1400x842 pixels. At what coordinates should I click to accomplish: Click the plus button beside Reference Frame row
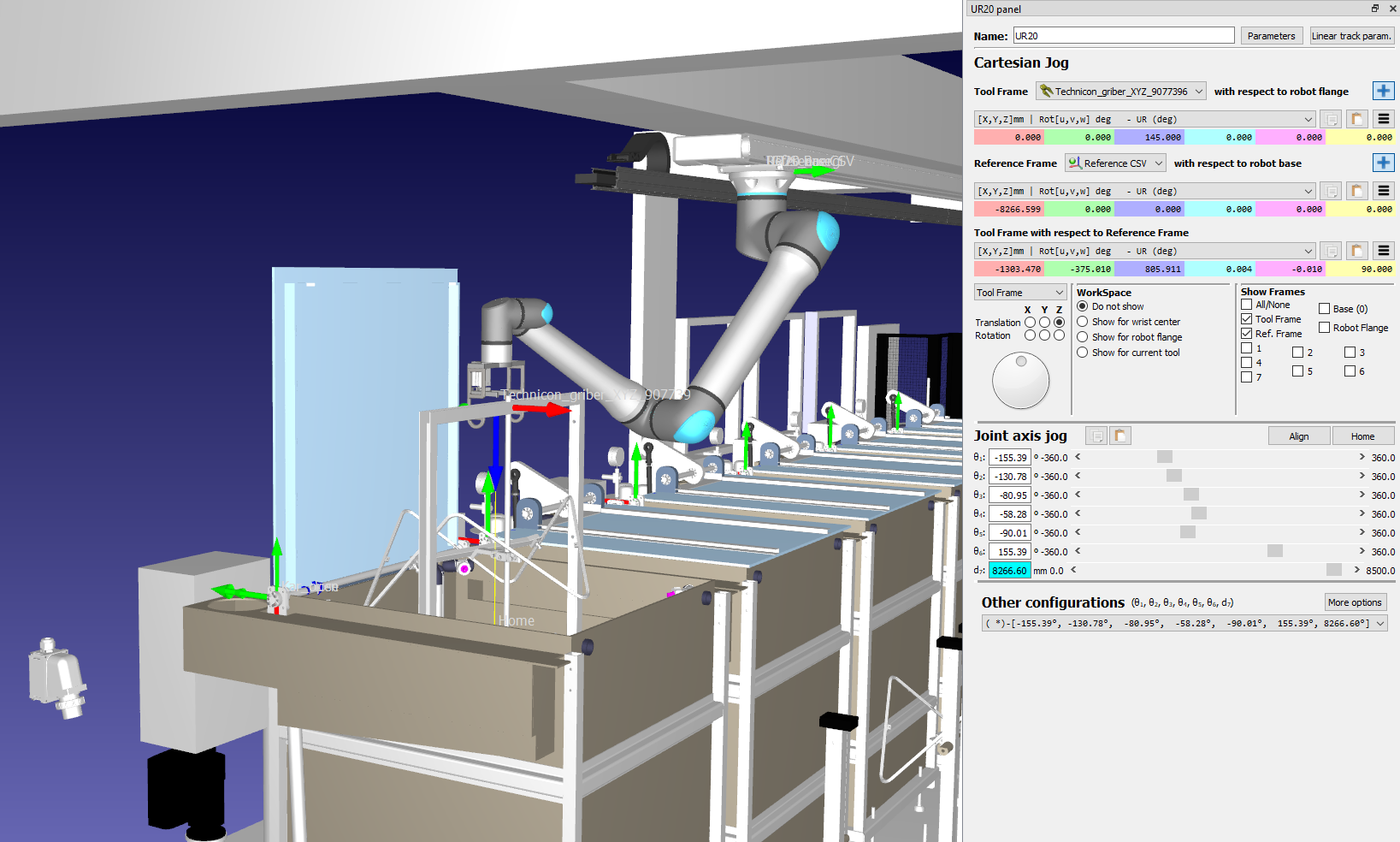click(x=1382, y=163)
